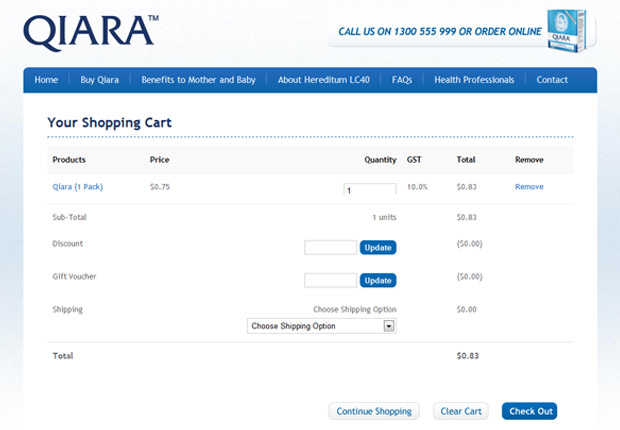The width and height of the screenshot is (620, 430).
Task: Open the Home menu item
Action: (46, 80)
